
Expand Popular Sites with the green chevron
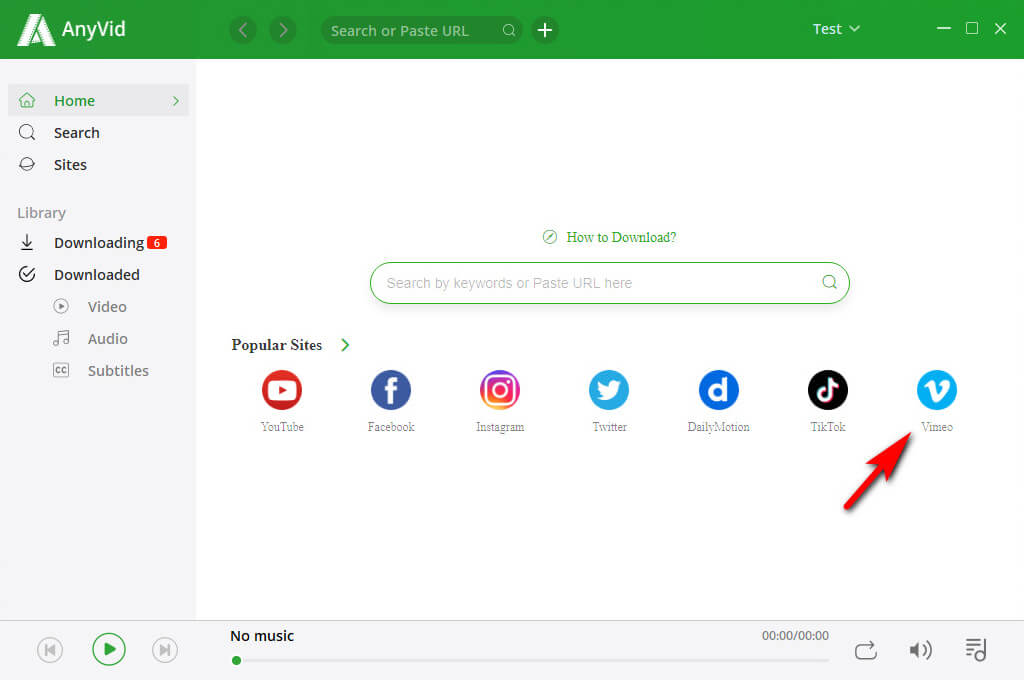coord(345,345)
